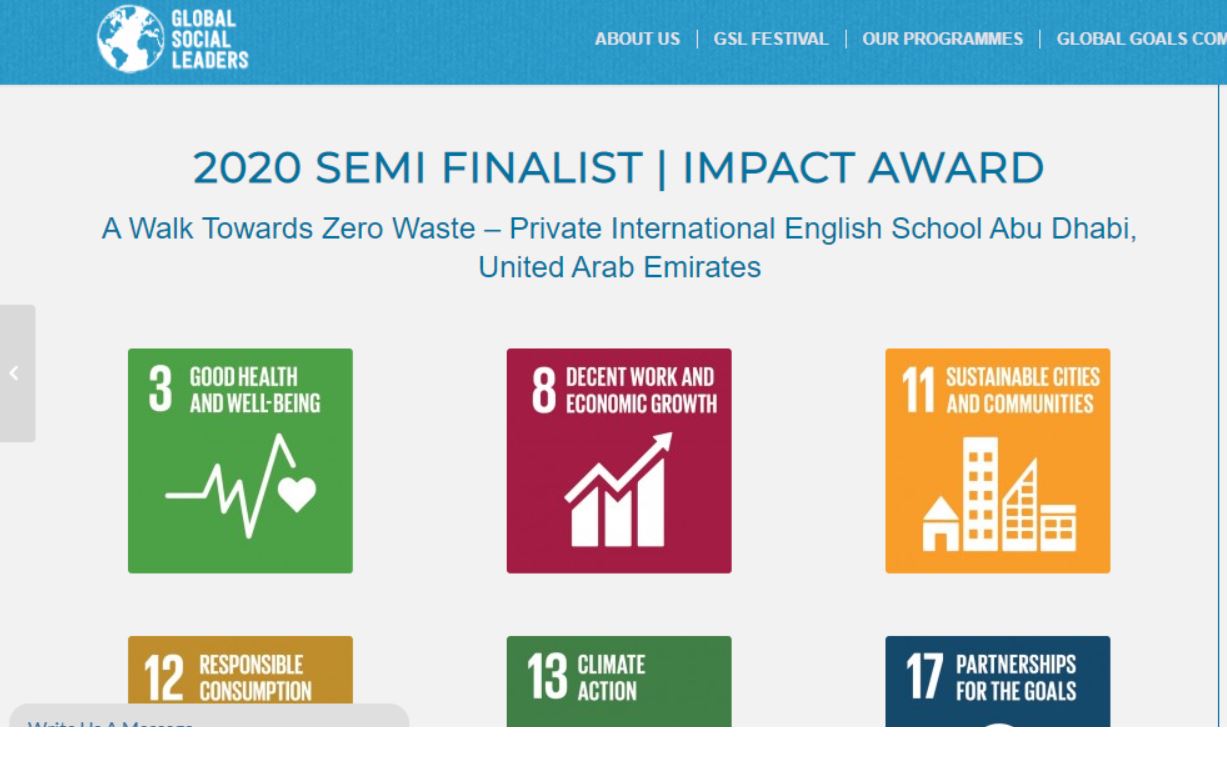Open the GLOBAL GOALS COM menu item
This screenshot has height=759, width=1227.
coord(1141,39)
